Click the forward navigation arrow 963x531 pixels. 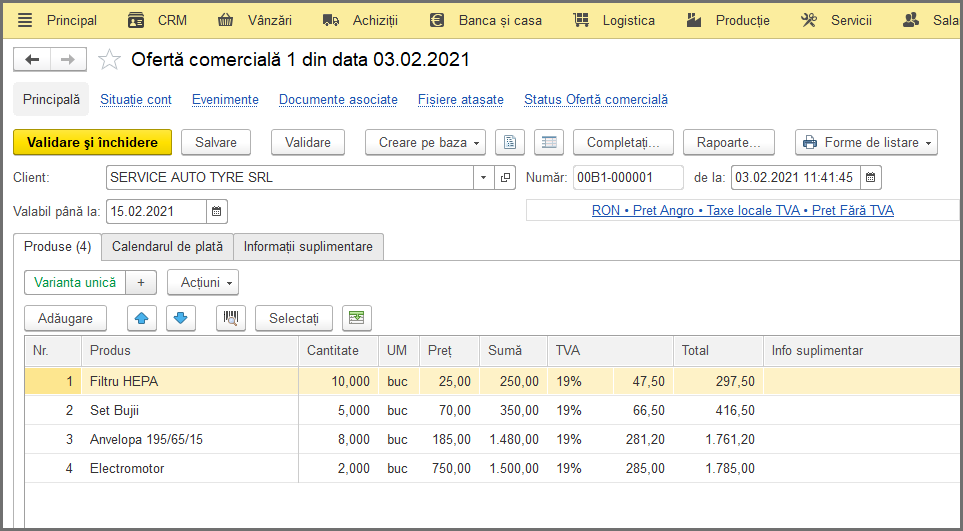pyautogui.click(x=68, y=60)
